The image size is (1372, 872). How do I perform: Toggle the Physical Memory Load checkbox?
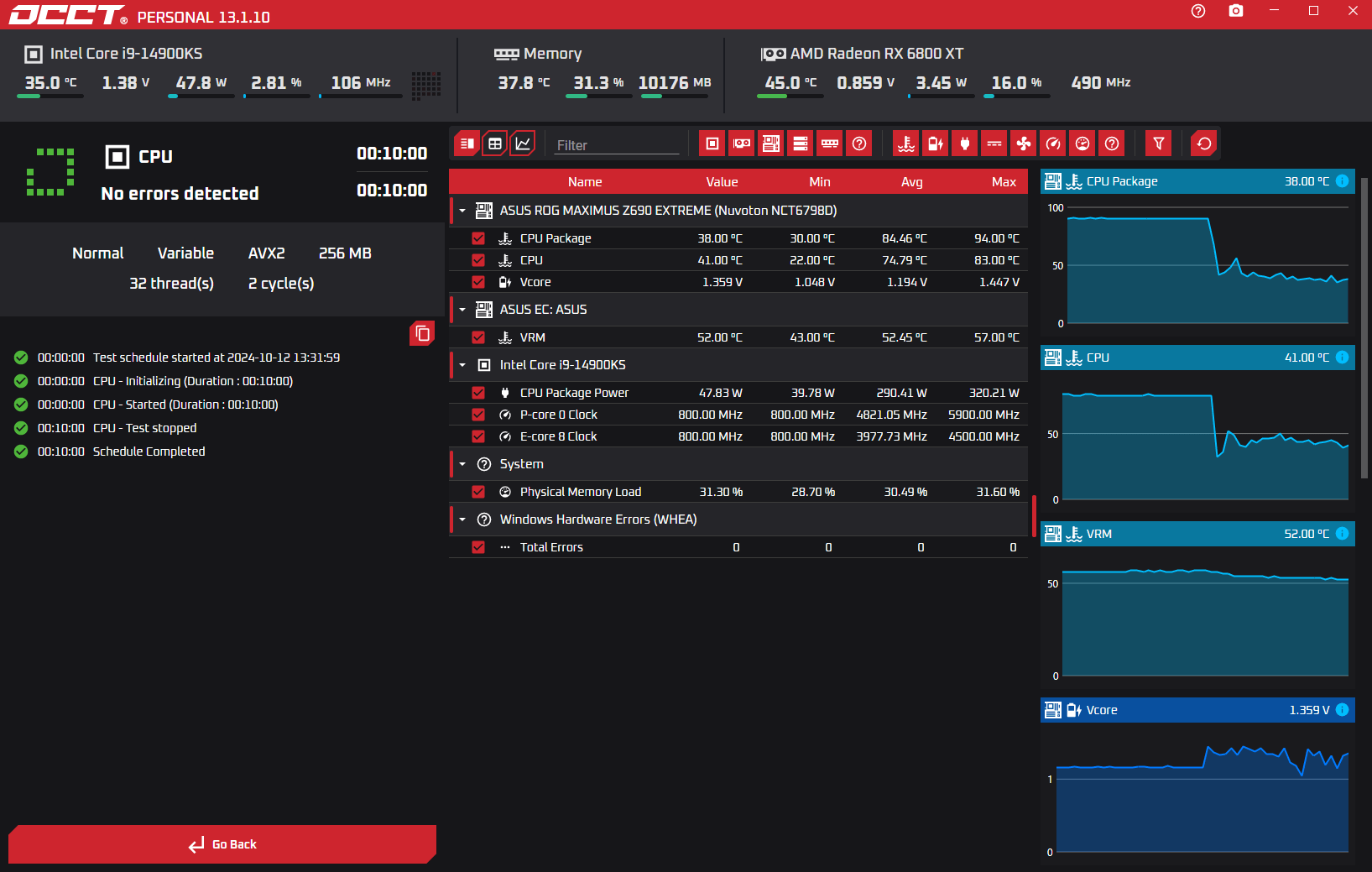pyautogui.click(x=478, y=492)
